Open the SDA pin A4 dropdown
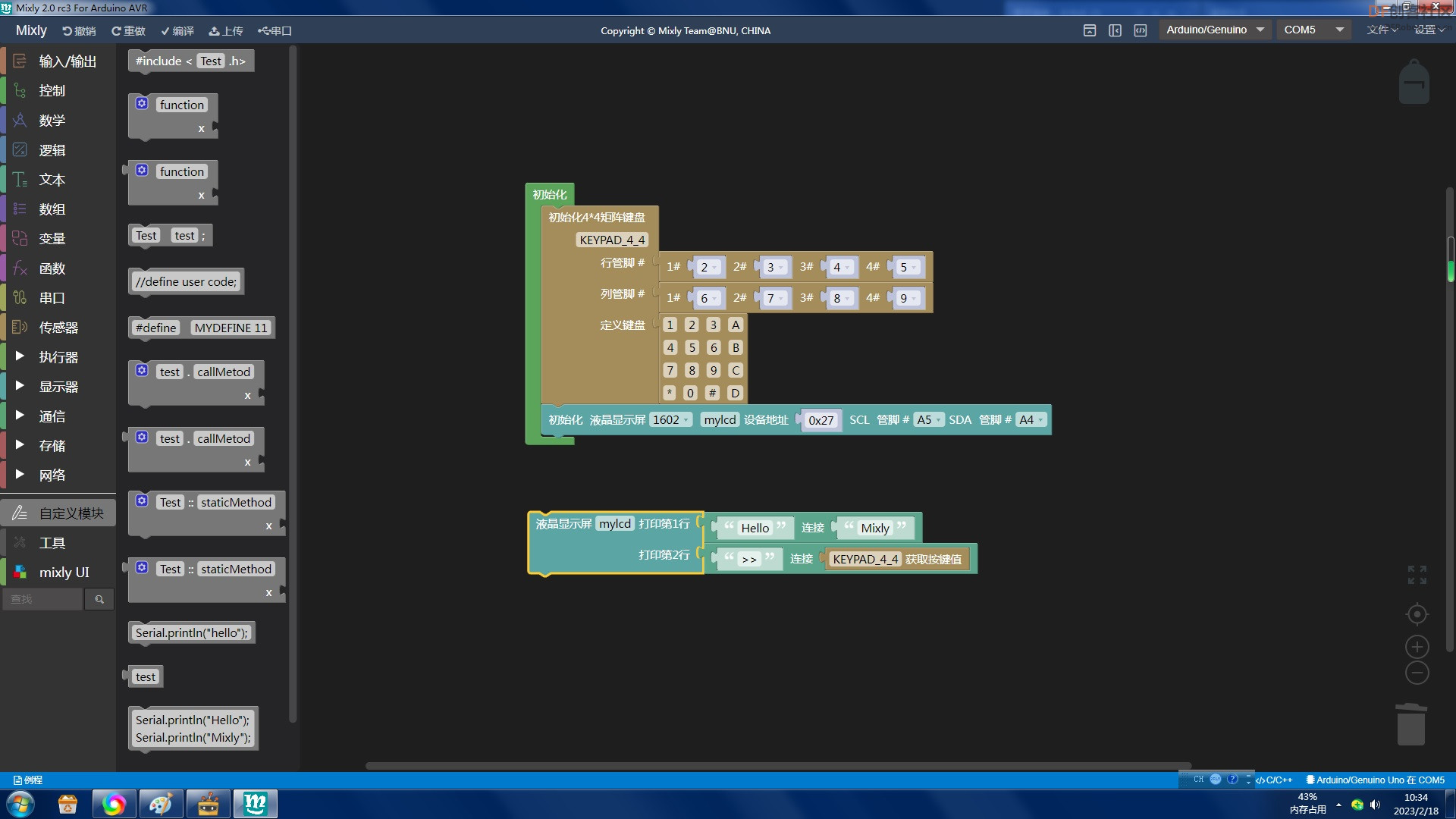 point(1031,419)
